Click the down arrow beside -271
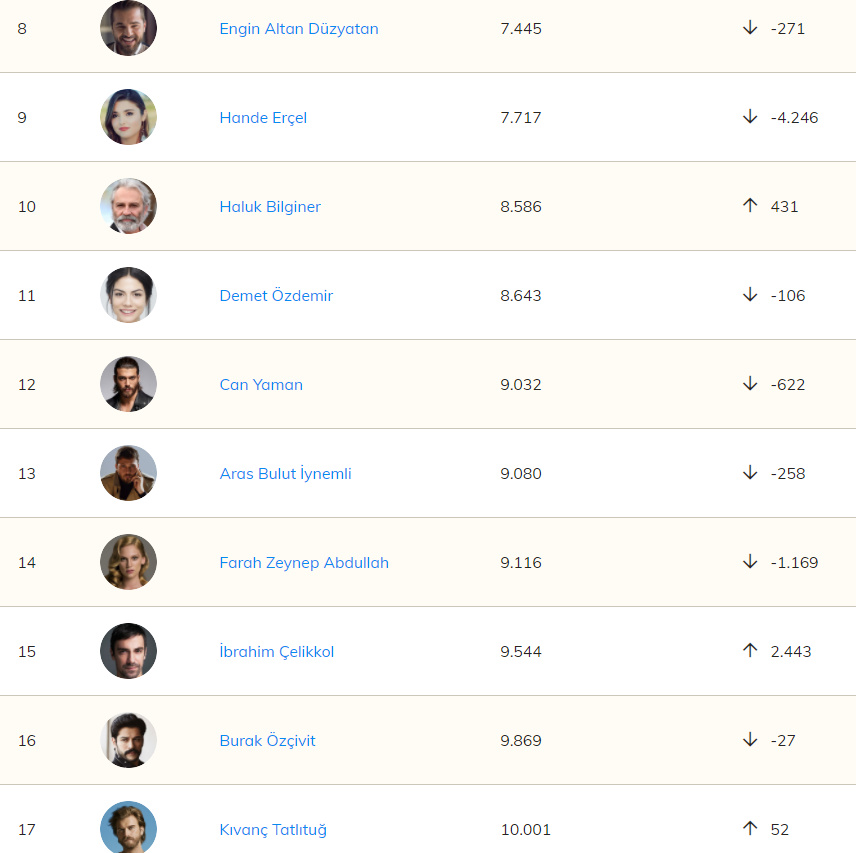 click(x=750, y=28)
